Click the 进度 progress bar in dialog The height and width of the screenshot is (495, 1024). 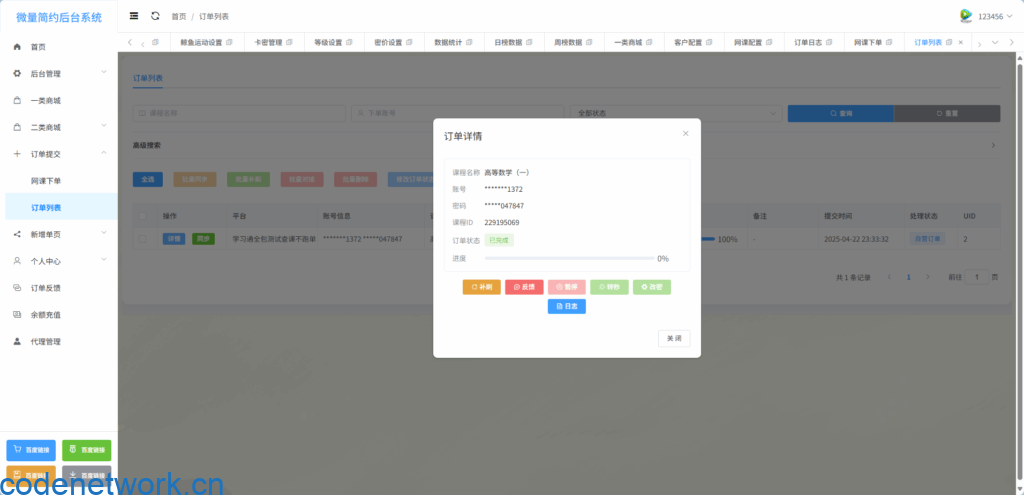point(568,258)
